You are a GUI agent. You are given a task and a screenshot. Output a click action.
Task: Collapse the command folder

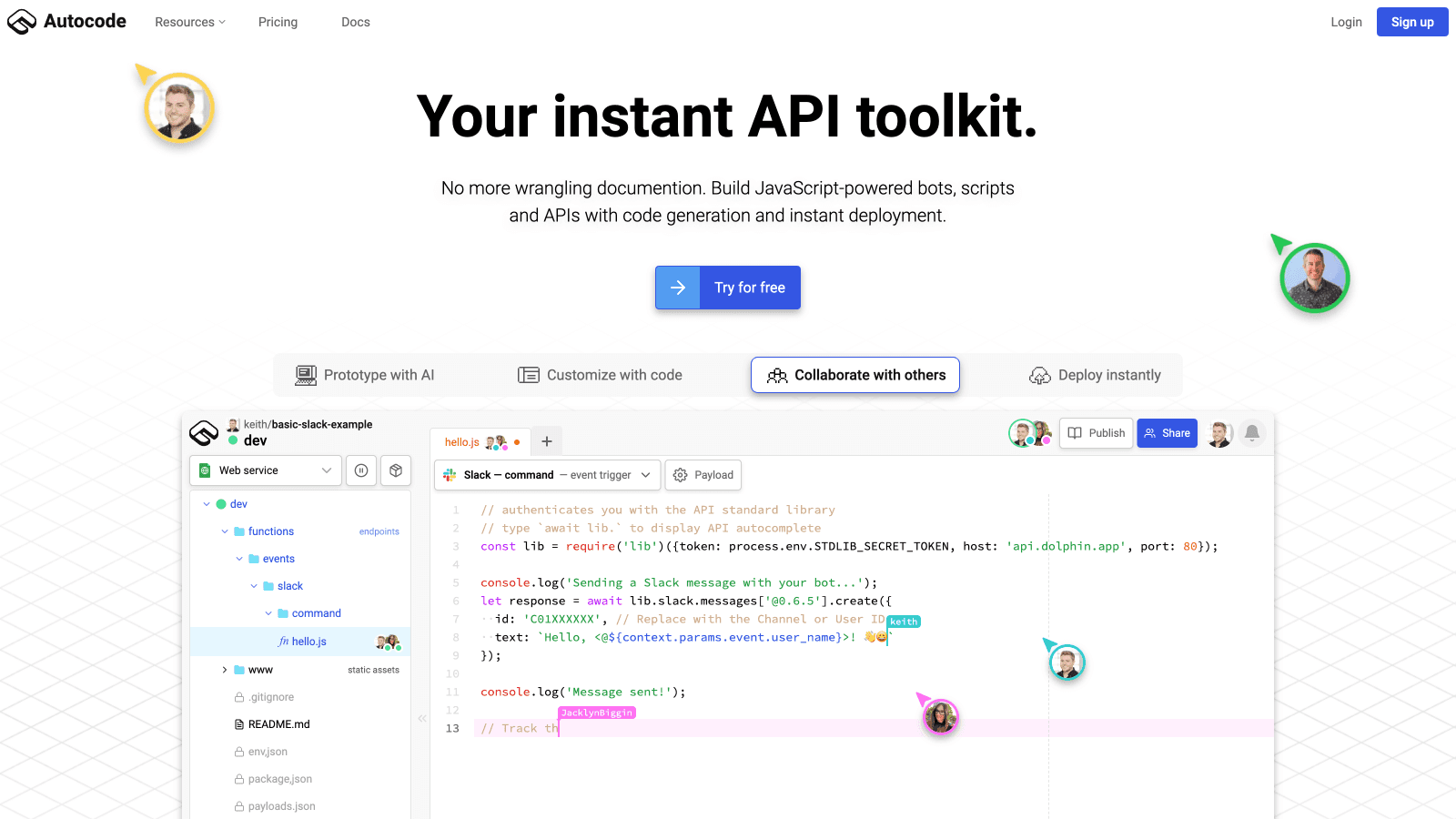point(268,613)
